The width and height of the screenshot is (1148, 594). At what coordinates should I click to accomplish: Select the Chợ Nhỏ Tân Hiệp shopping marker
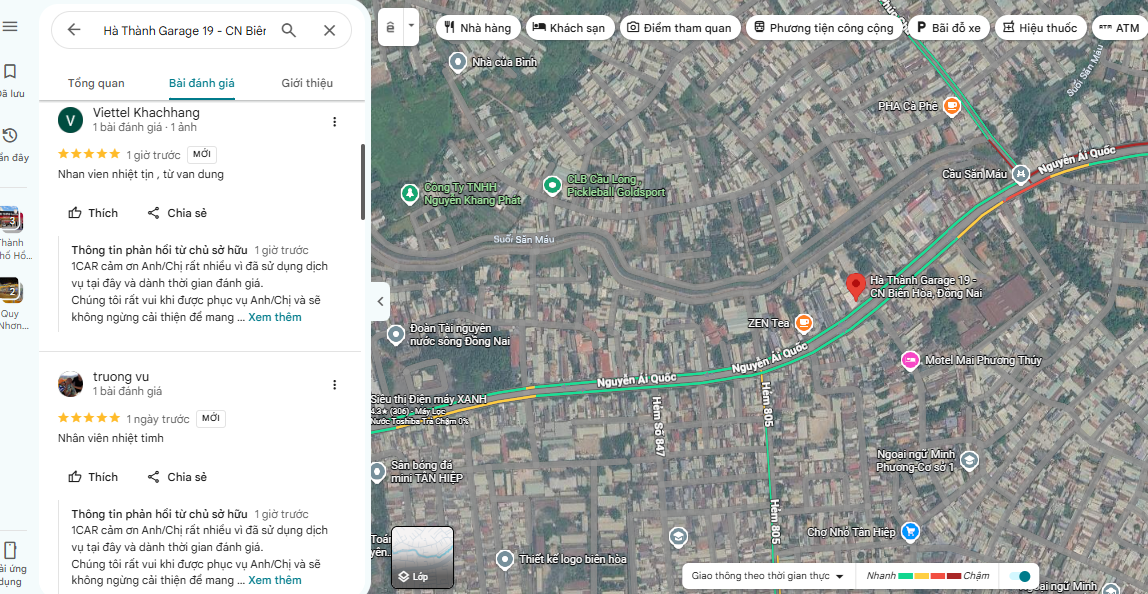[x=910, y=531]
